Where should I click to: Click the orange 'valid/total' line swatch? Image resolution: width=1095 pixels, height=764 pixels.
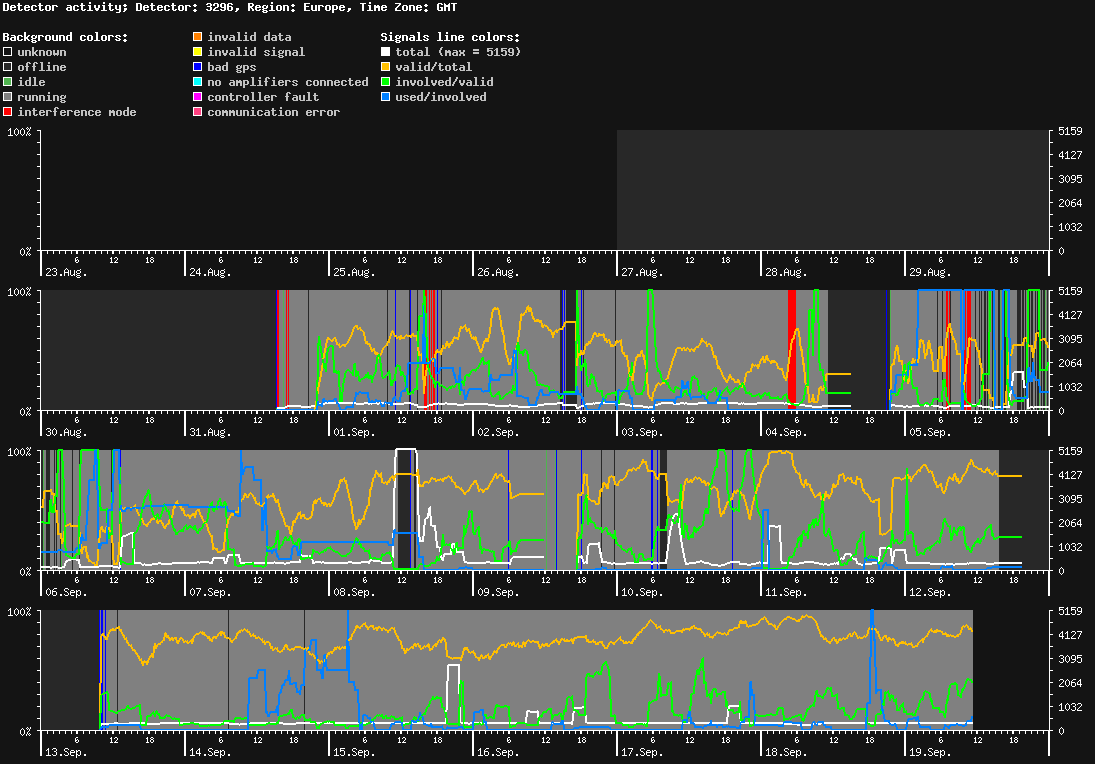385,67
